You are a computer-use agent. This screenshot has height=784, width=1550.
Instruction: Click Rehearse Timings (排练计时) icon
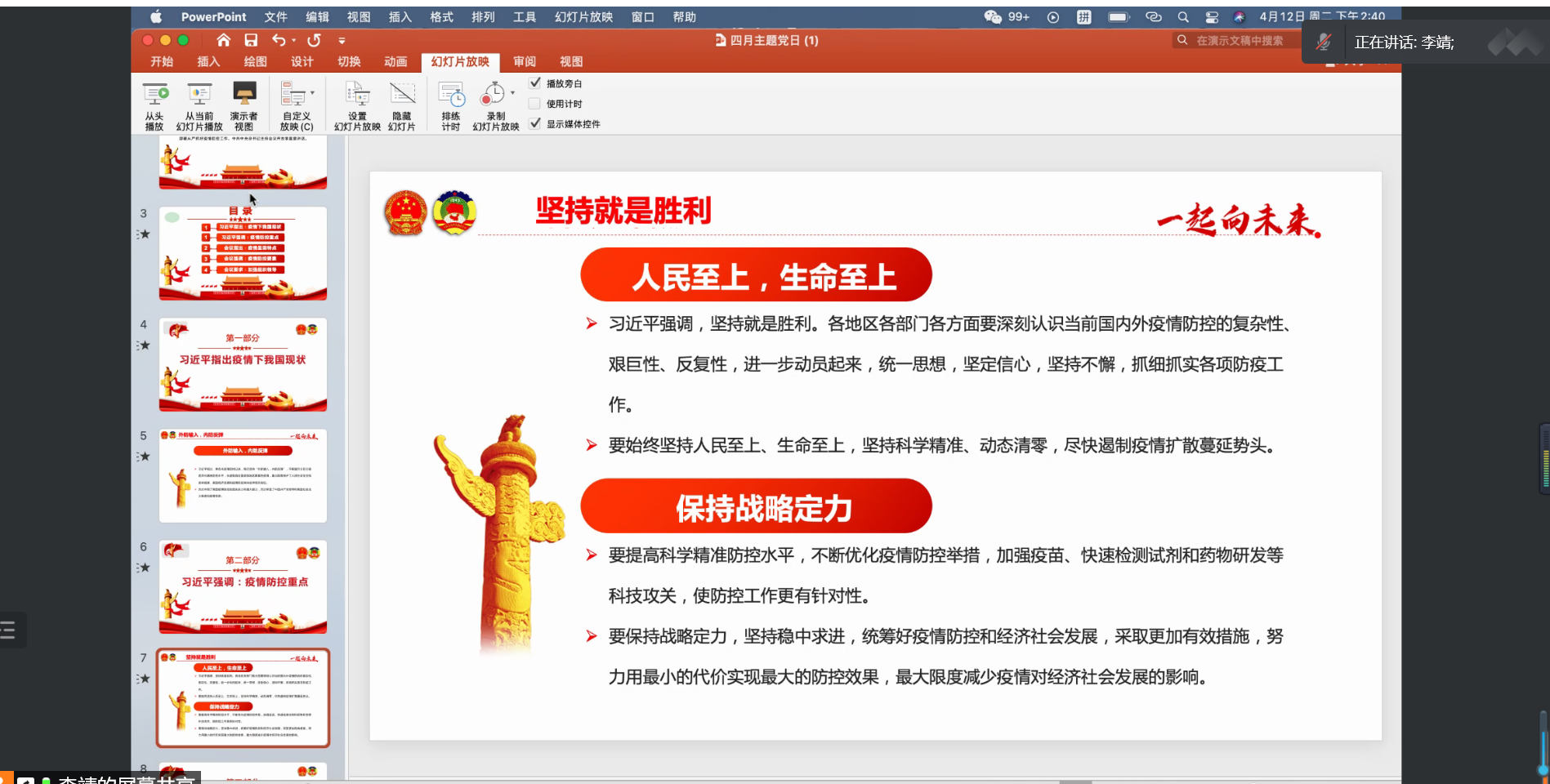coord(451,96)
